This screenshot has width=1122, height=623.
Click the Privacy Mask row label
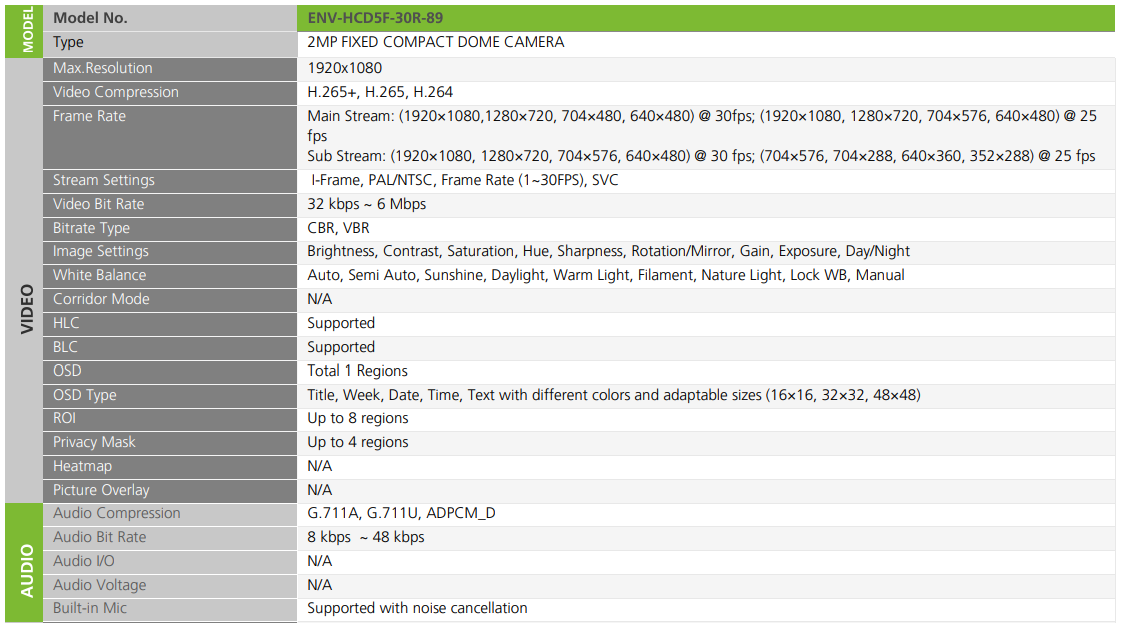coord(94,442)
